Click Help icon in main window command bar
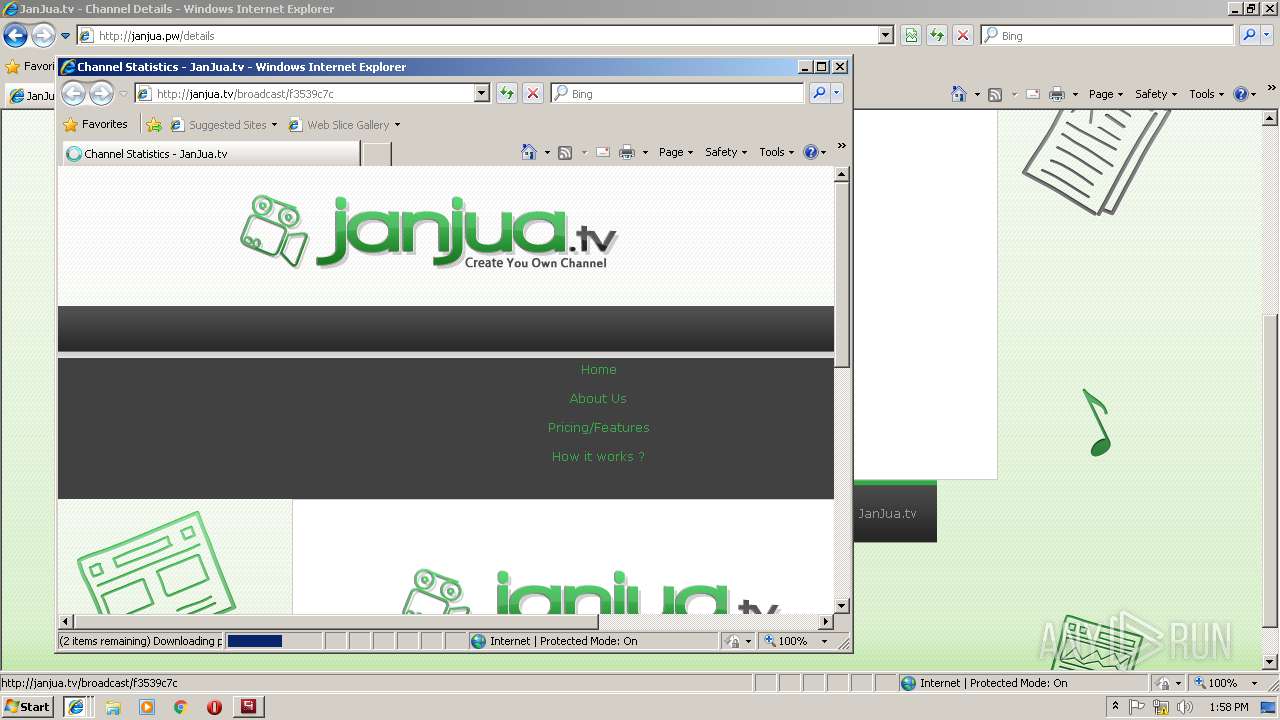Viewport: 1280px width, 720px height. (1241, 94)
